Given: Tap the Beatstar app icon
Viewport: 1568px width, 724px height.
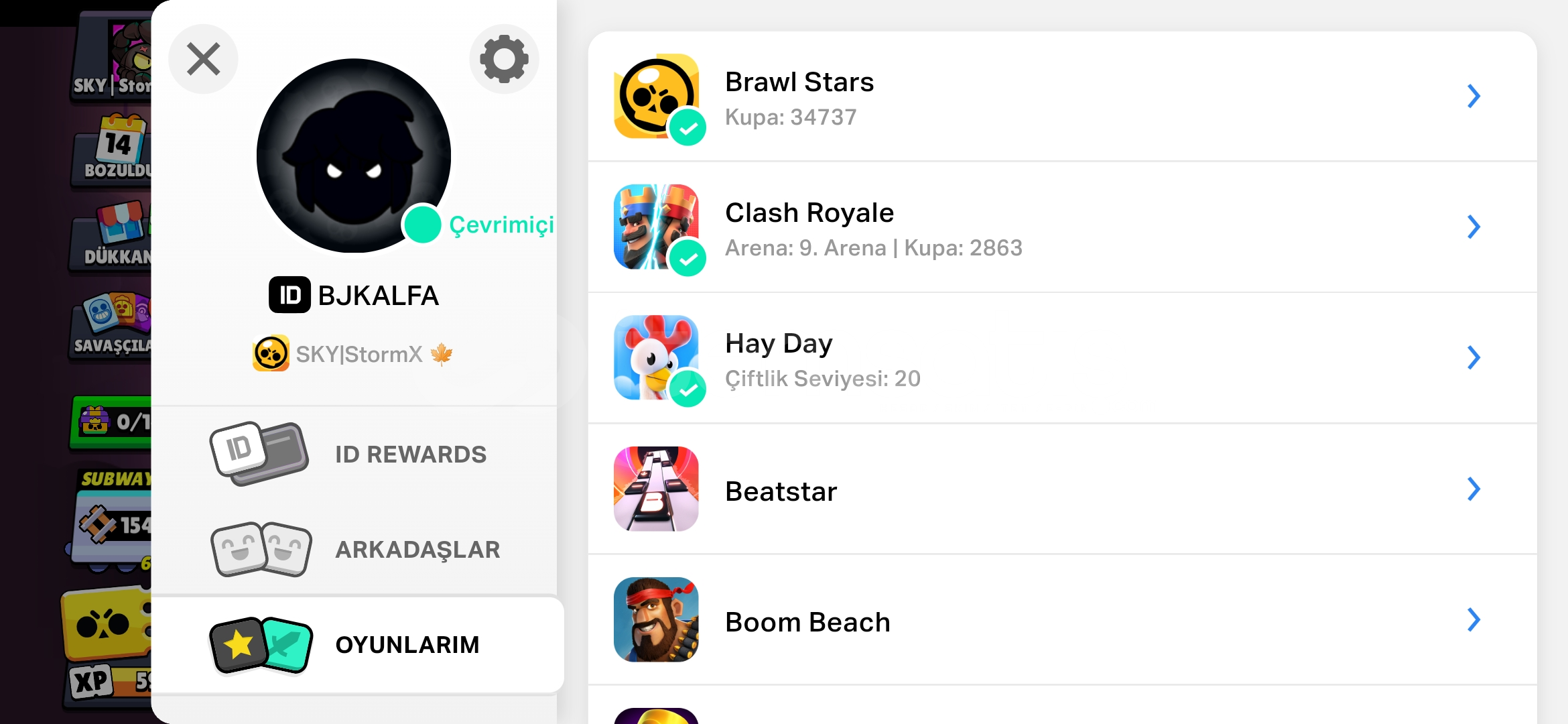Looking at the screenshot, I should click(x=656, y=489).
